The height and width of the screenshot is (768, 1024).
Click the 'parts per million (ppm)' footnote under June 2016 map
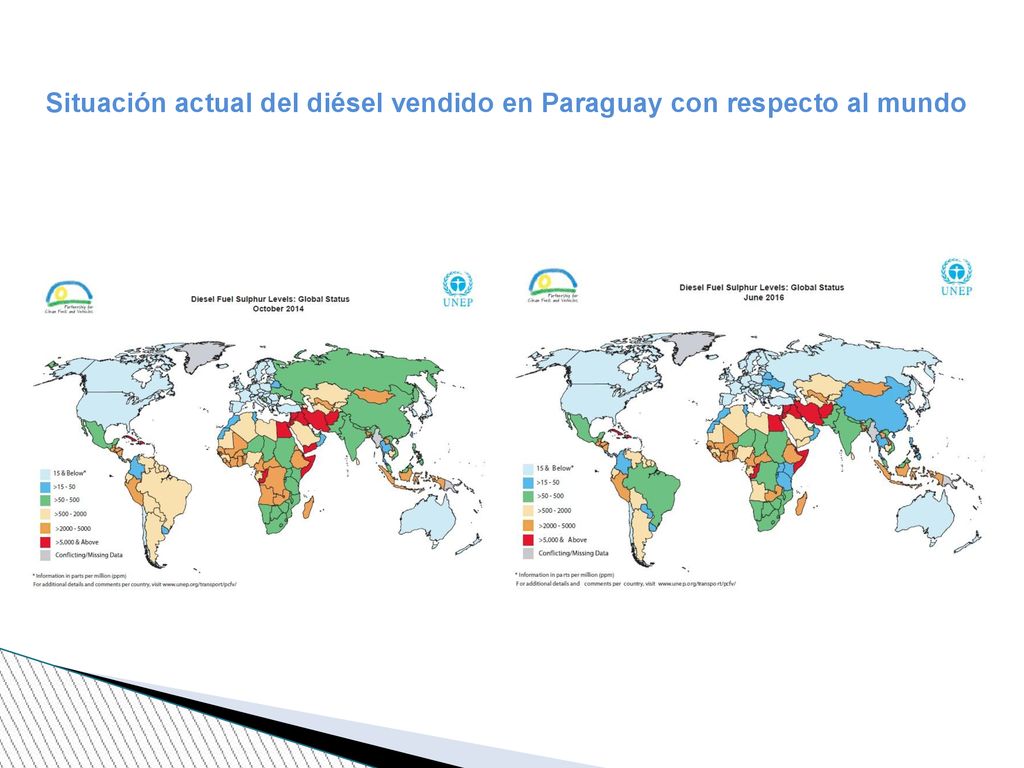[x=565, y=575]
